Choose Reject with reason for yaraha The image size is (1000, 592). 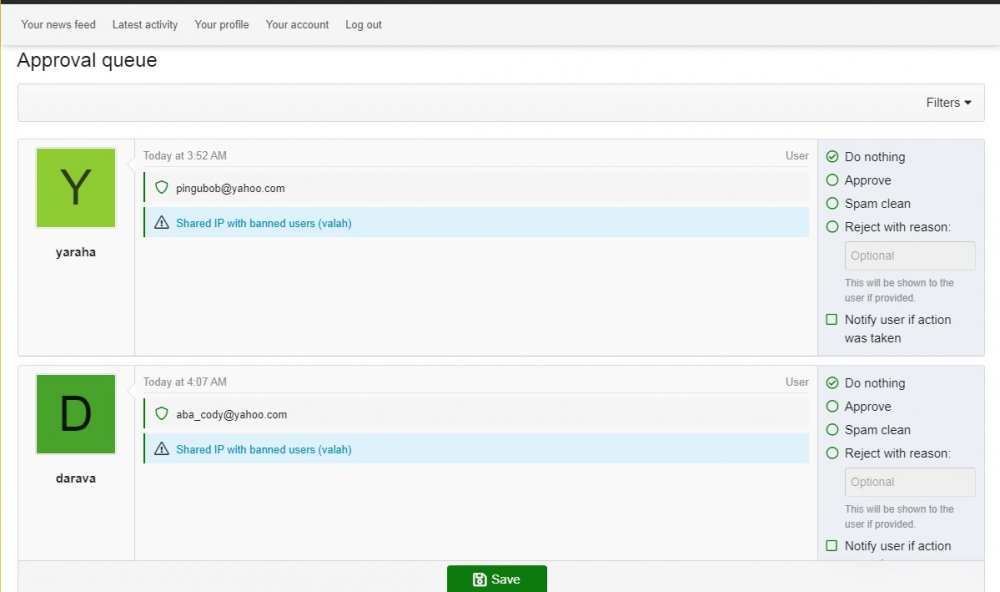coord(832,227)
